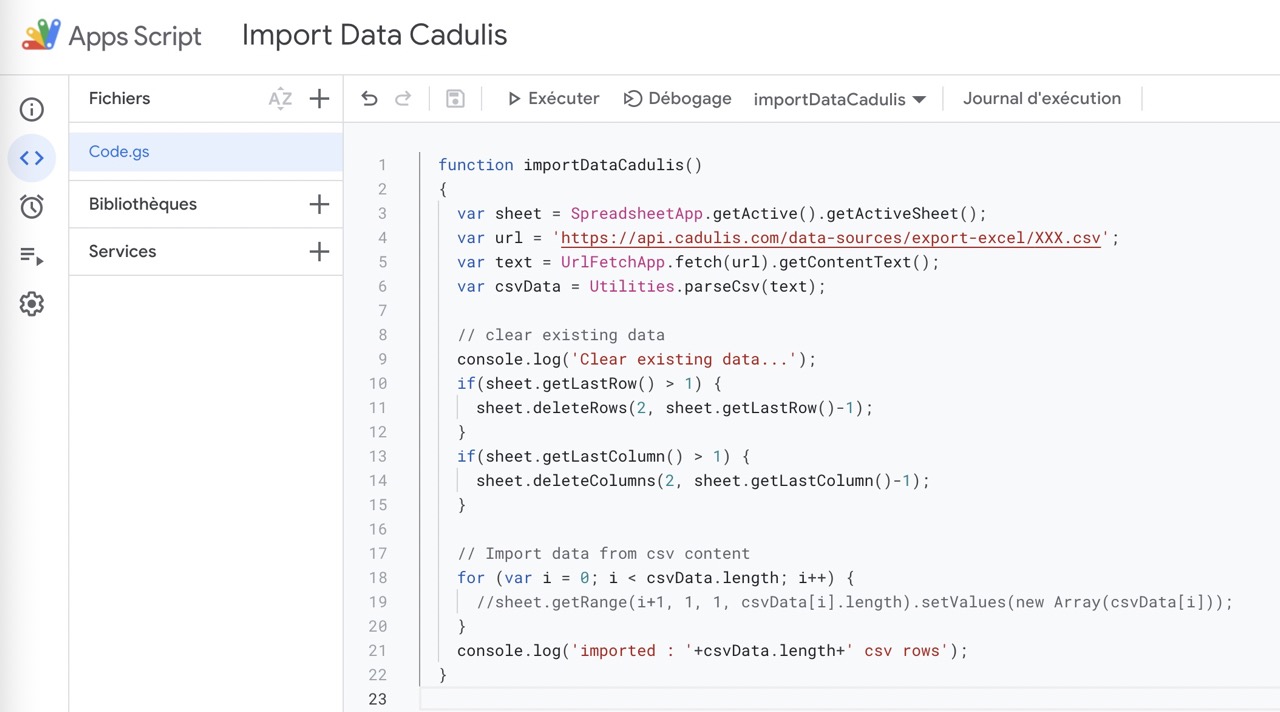Click the Import Data Cadulis project title
The width and height of the screenshot is (1280, 712).
pyautogui.click(x=374, y=35)
